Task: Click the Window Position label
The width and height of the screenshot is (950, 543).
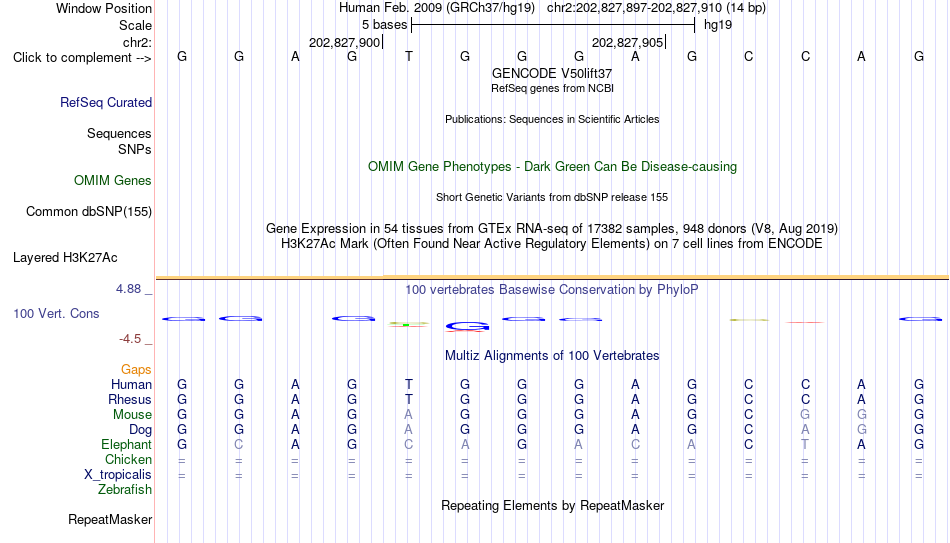Action: coord(104,8)
